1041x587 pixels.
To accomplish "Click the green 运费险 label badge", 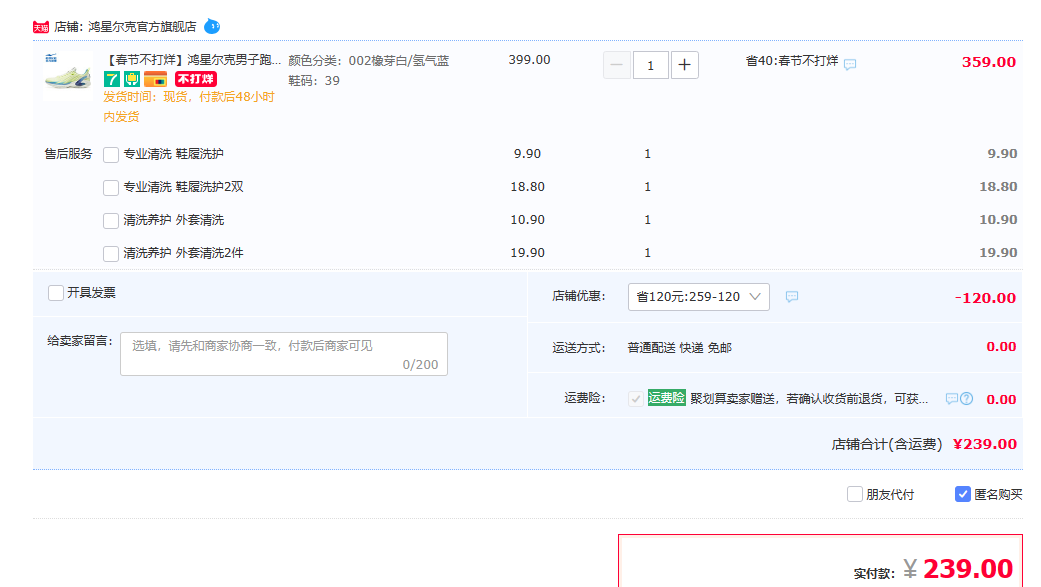I will (667, 398).
